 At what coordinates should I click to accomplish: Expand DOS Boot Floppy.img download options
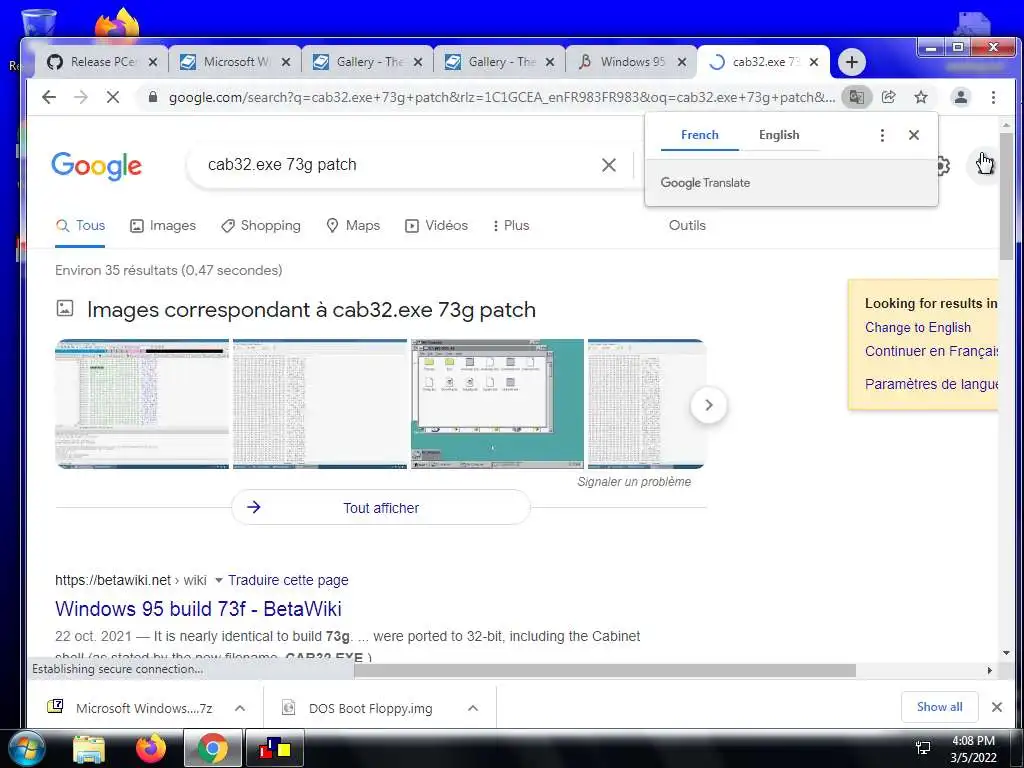[x=473, y=708]
